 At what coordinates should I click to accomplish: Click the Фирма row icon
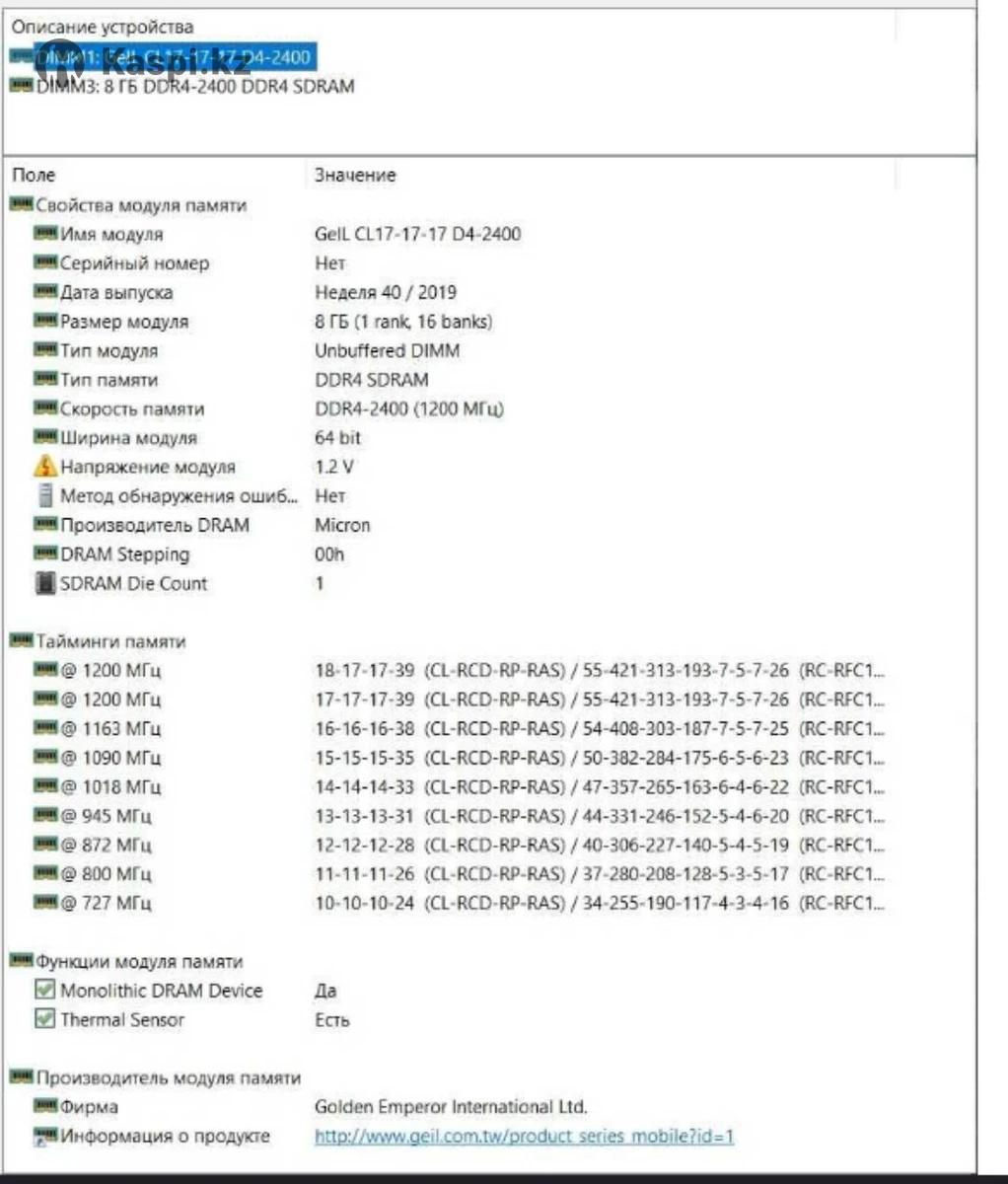pos(44,1107)
